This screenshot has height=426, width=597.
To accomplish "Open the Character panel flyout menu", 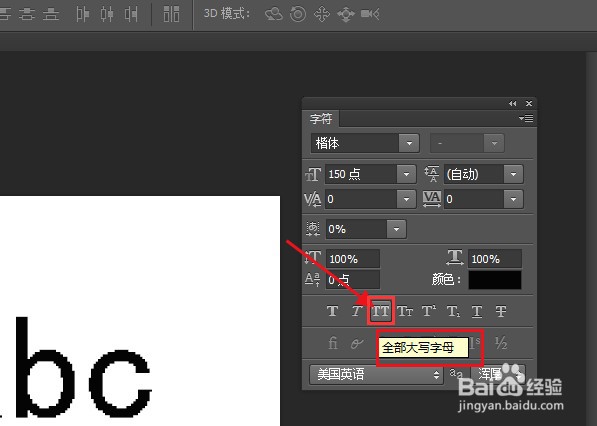I will coord(526,118).
